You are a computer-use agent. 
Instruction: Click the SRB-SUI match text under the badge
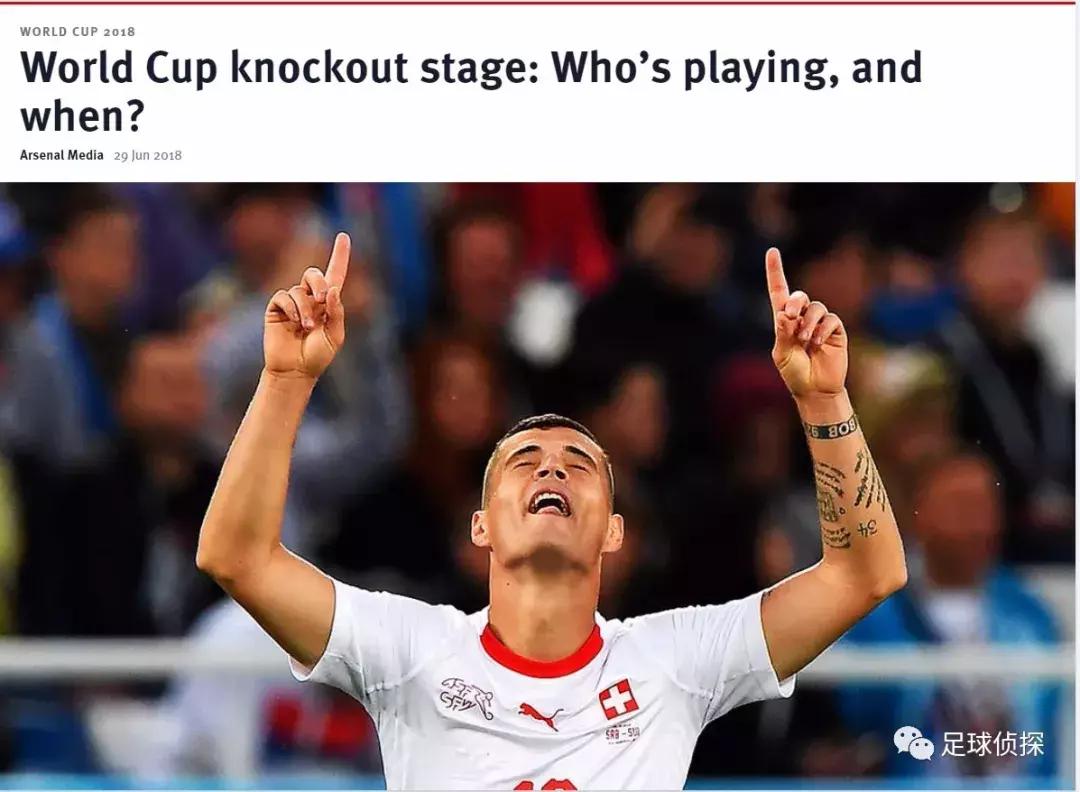tap(622, 734)
